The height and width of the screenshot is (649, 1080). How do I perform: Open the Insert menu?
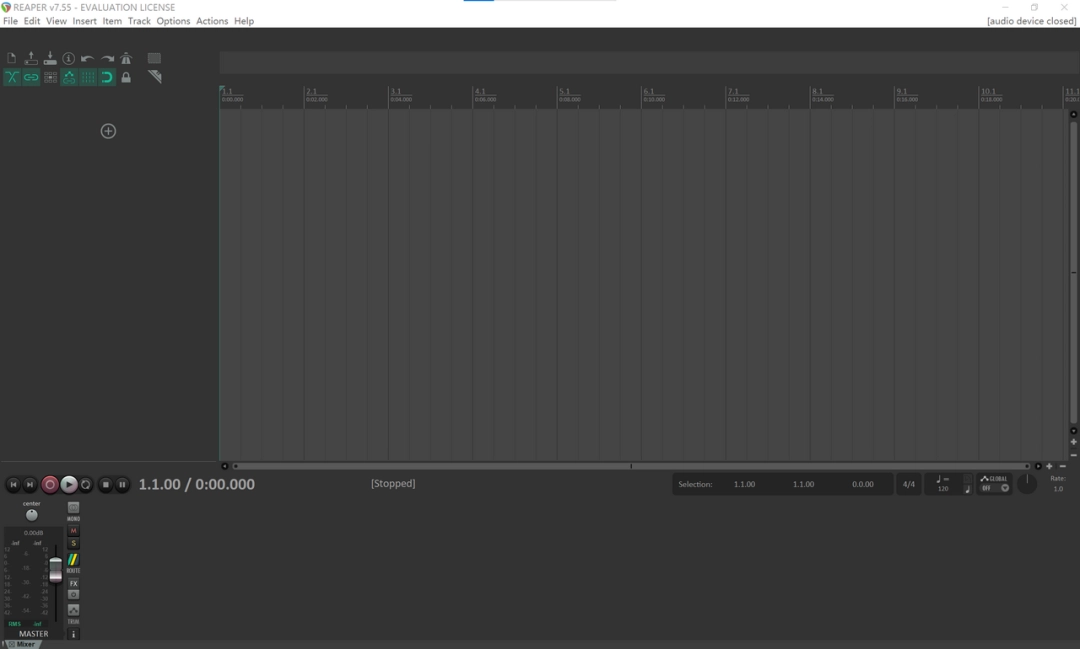pyautogui.click(x=84, y=21)
